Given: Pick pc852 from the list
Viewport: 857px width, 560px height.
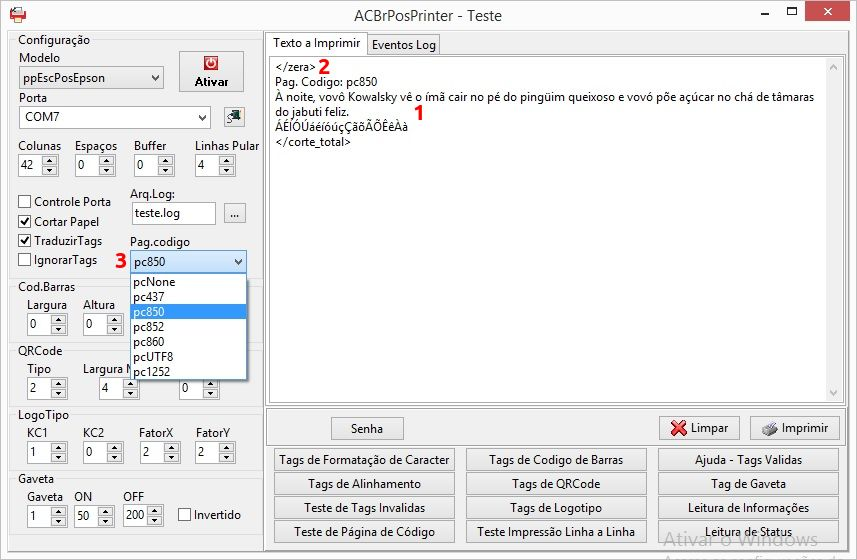Looking at the screenshot, I should [x=189, y=327].
